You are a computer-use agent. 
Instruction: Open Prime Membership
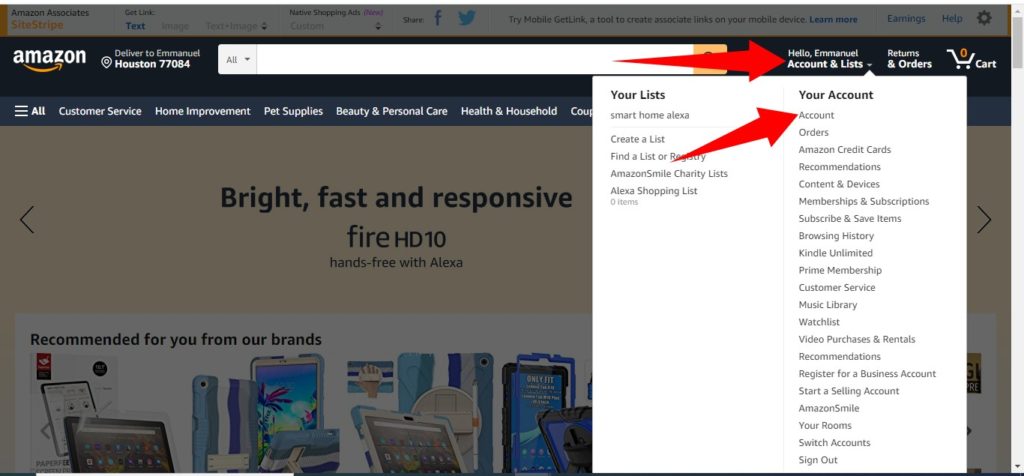tap(840, 270)
